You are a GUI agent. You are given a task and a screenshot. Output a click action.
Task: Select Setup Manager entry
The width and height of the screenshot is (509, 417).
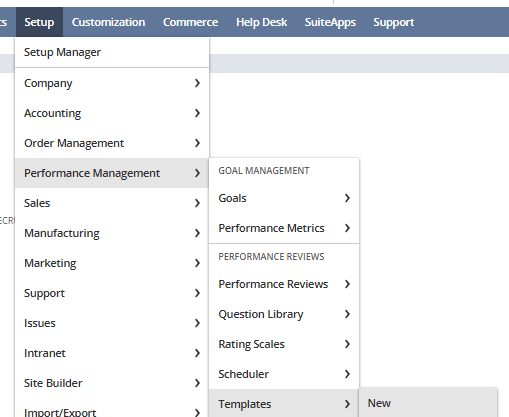(112, 52)
